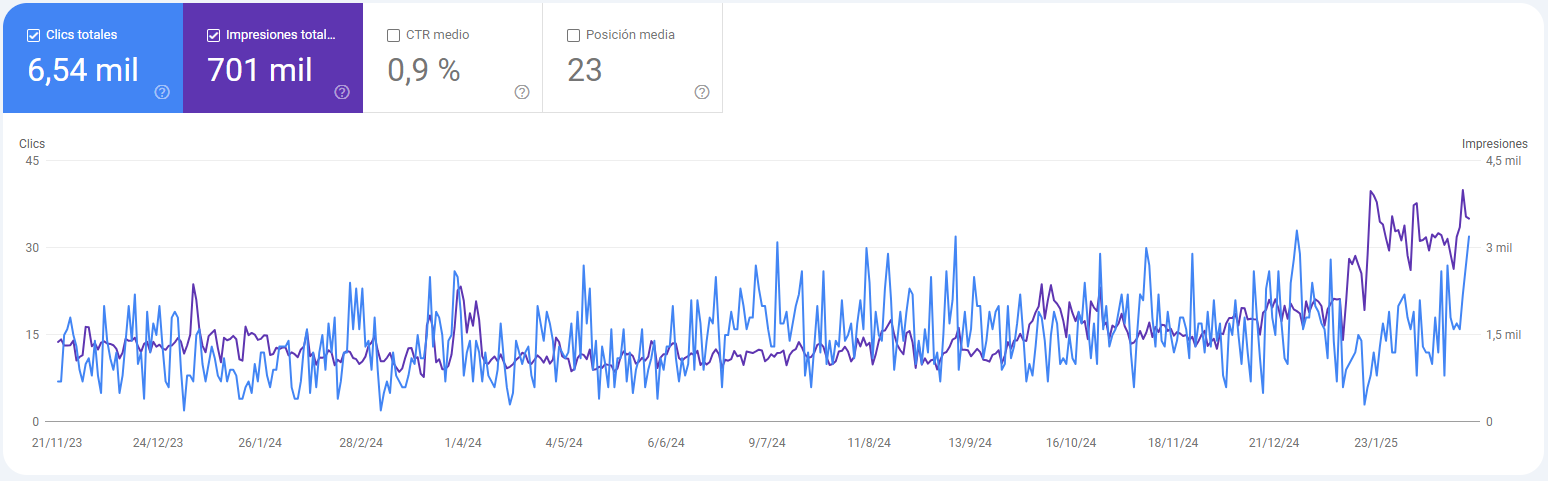Open help icon on Clics totales card
1548x481 pixels.
[x=162, y=92]
